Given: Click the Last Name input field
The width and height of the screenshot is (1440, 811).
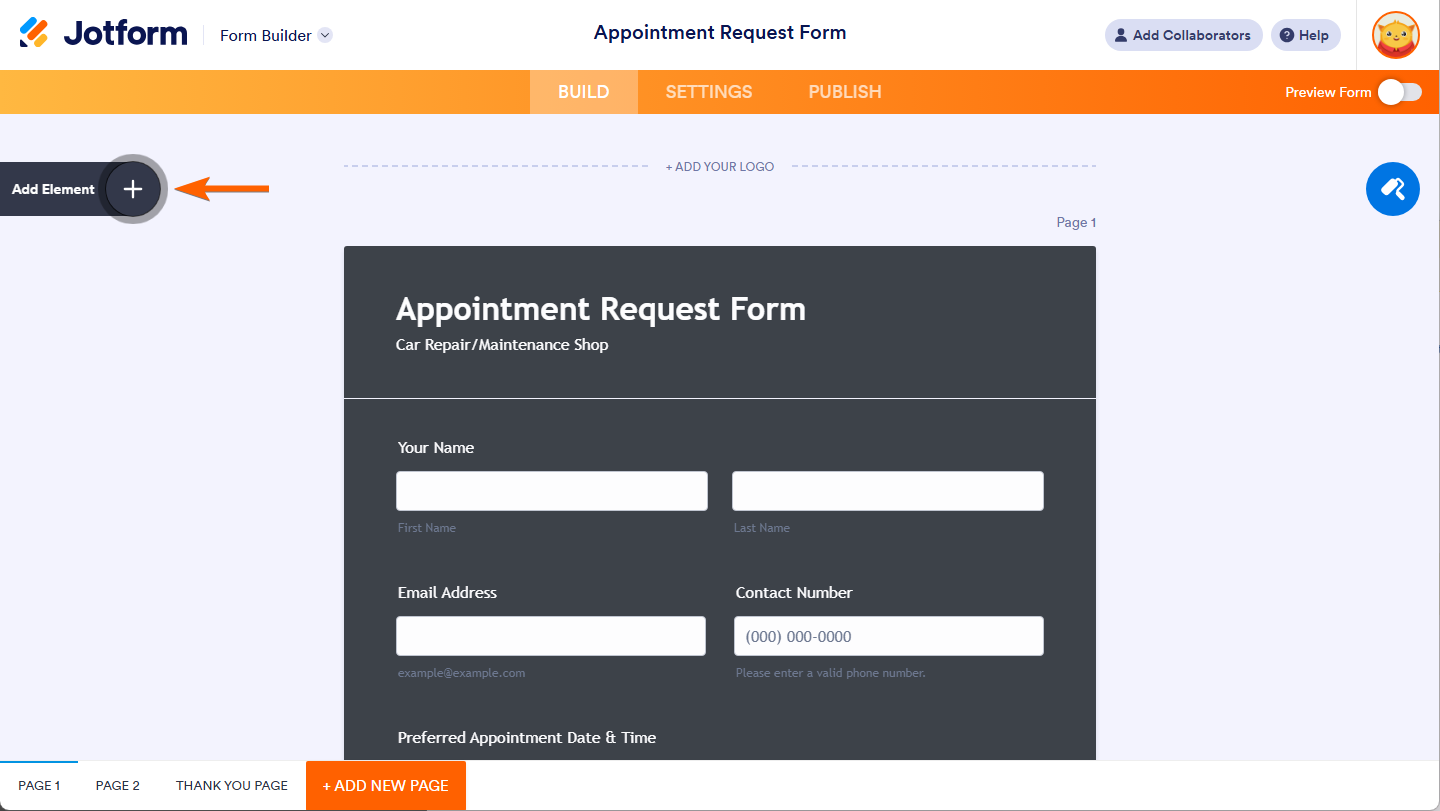Looking at the screenshot, I should (888, 491).
